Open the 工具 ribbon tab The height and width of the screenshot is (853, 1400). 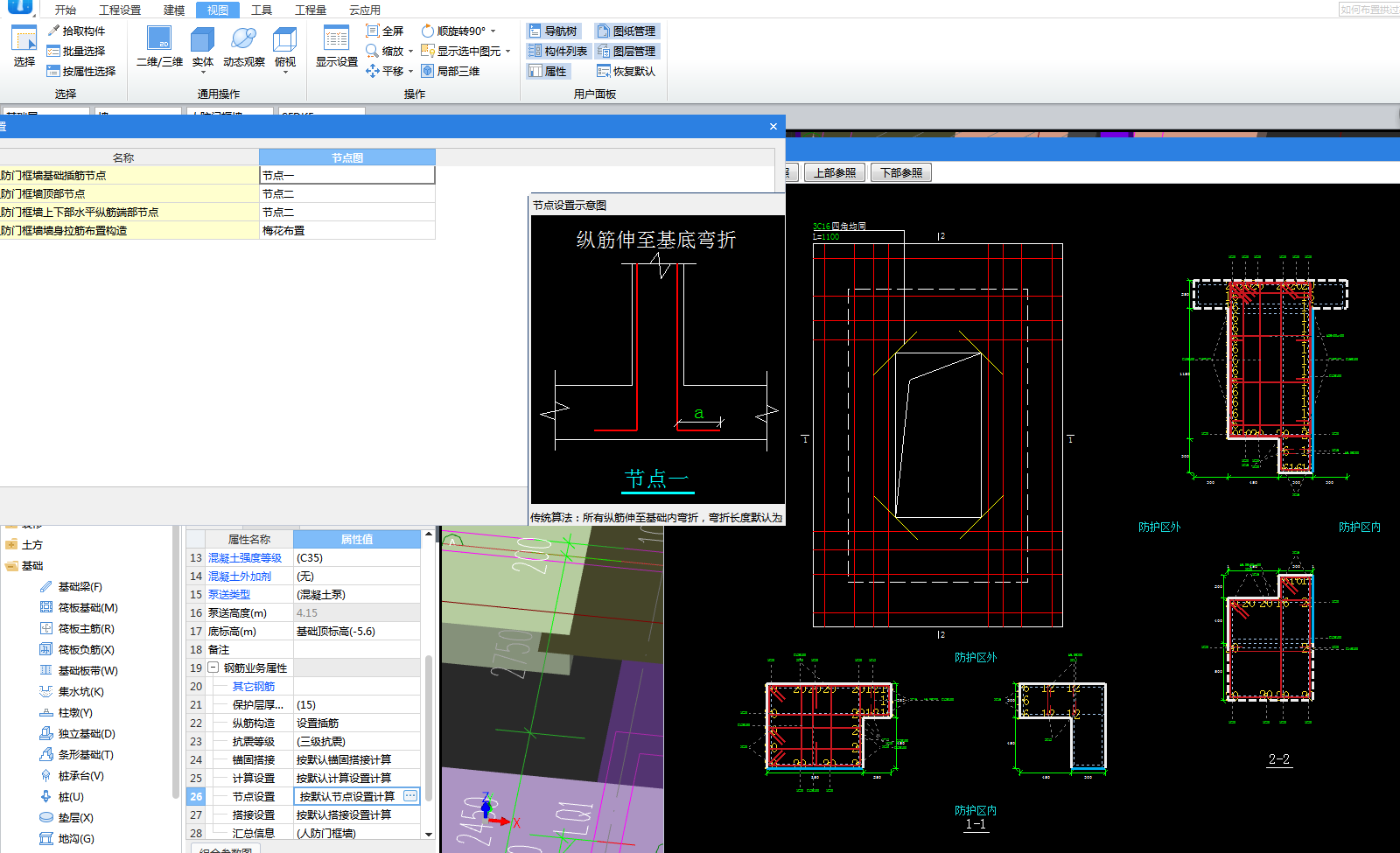262,10
